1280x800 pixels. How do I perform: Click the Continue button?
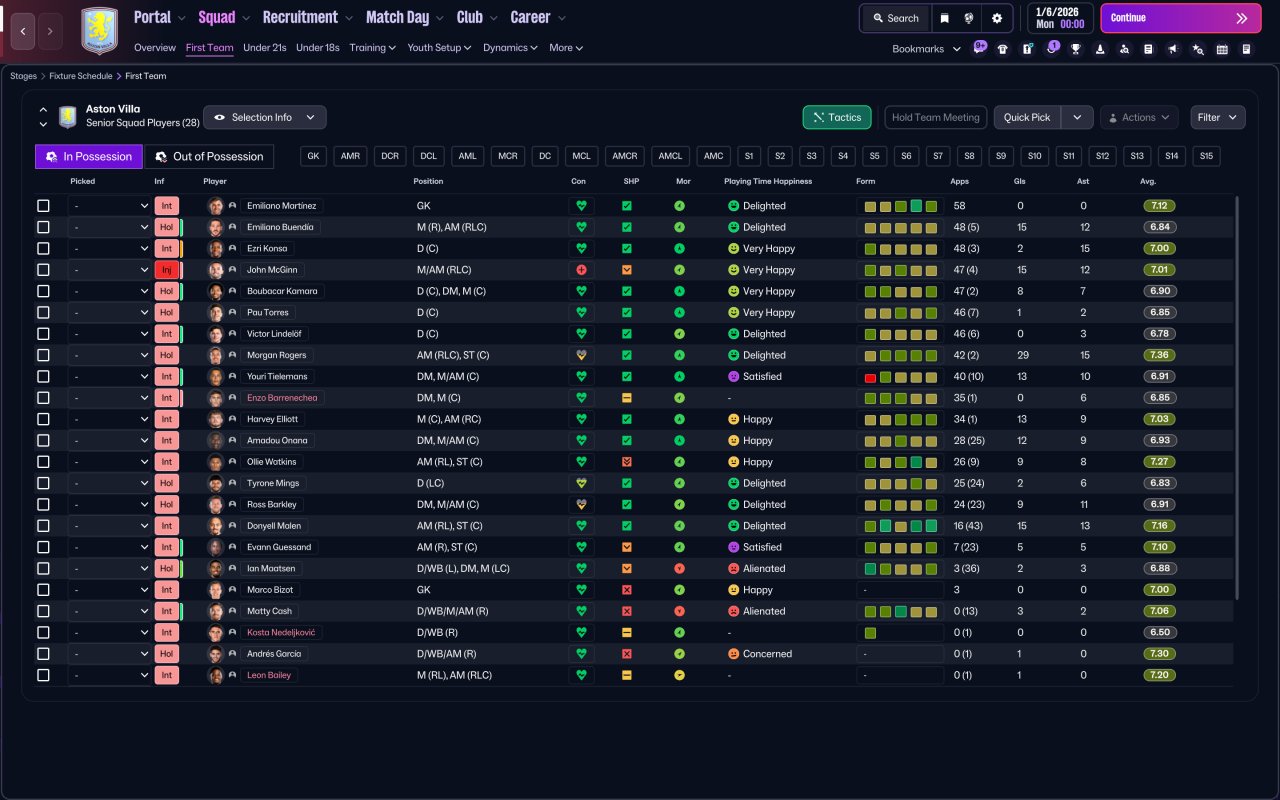tap(1181, 18)
